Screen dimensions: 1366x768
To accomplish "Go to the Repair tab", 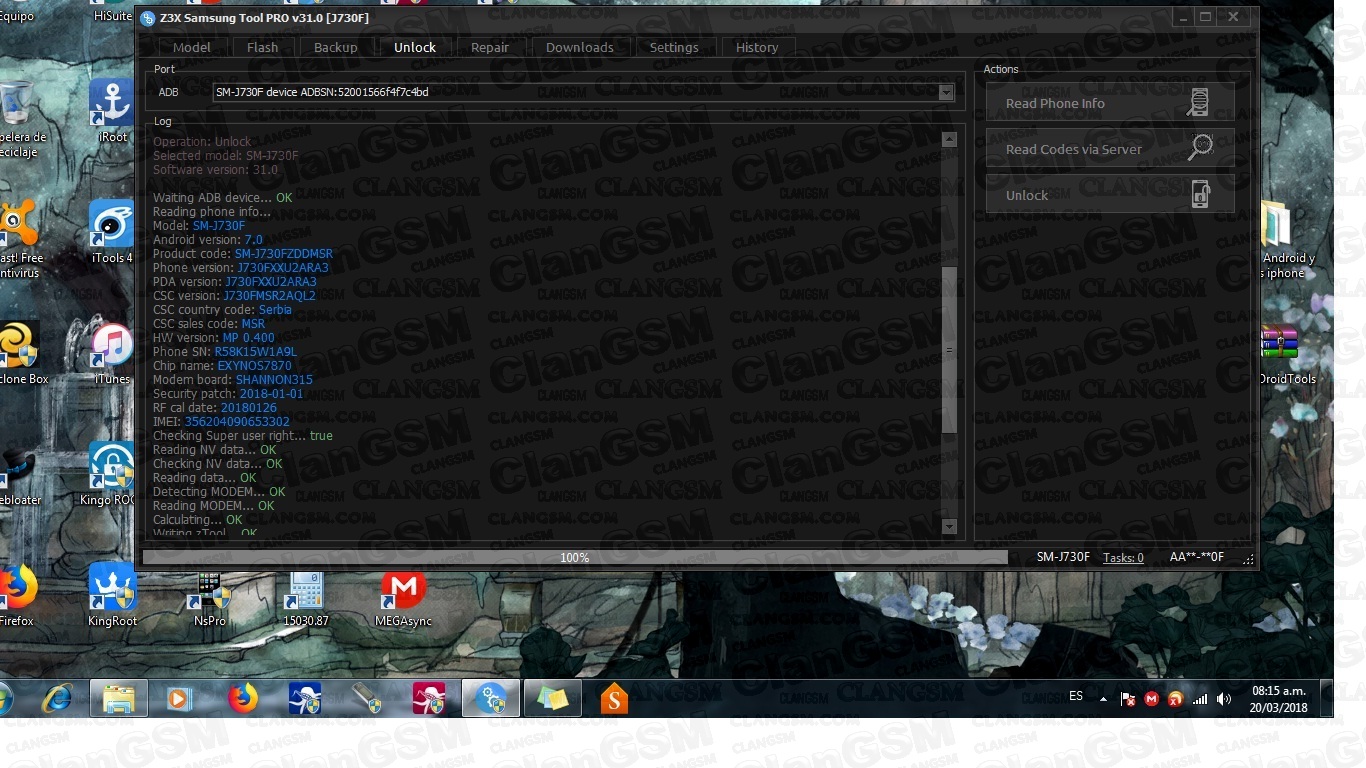I will [x=489, y=47].
